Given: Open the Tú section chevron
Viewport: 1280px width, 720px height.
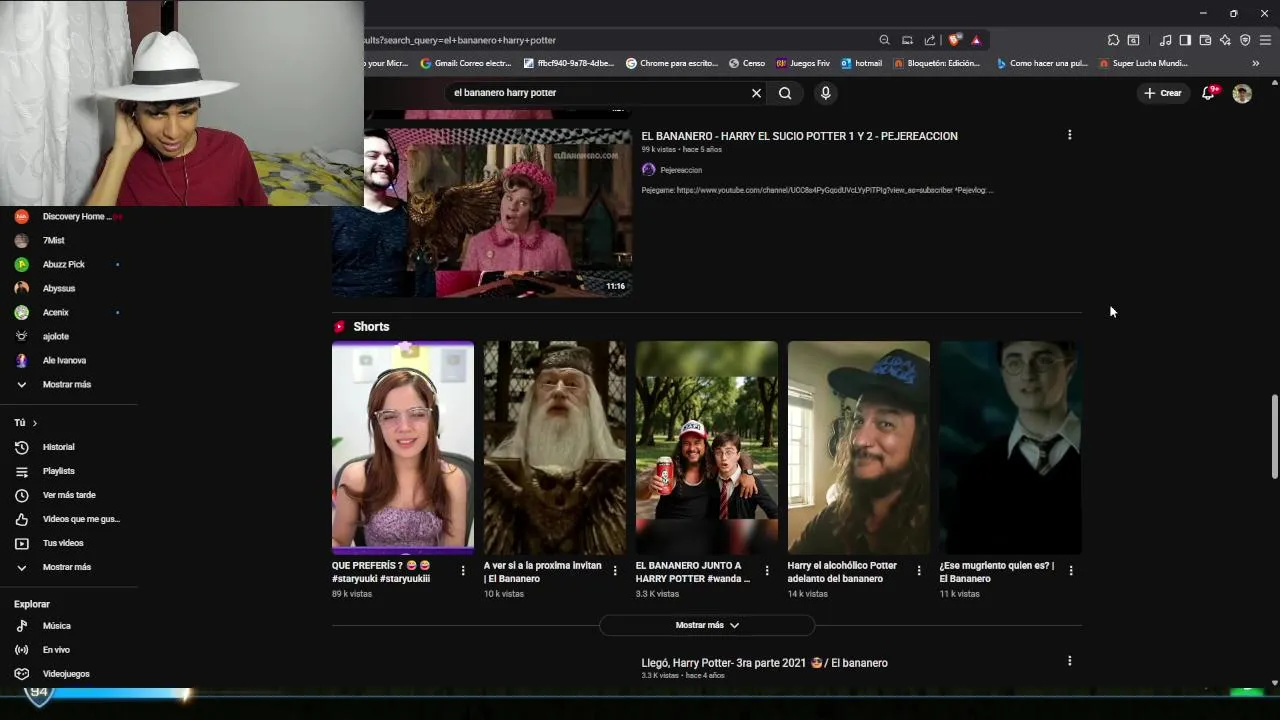Looking at the screenshot, I should [34, 423].
